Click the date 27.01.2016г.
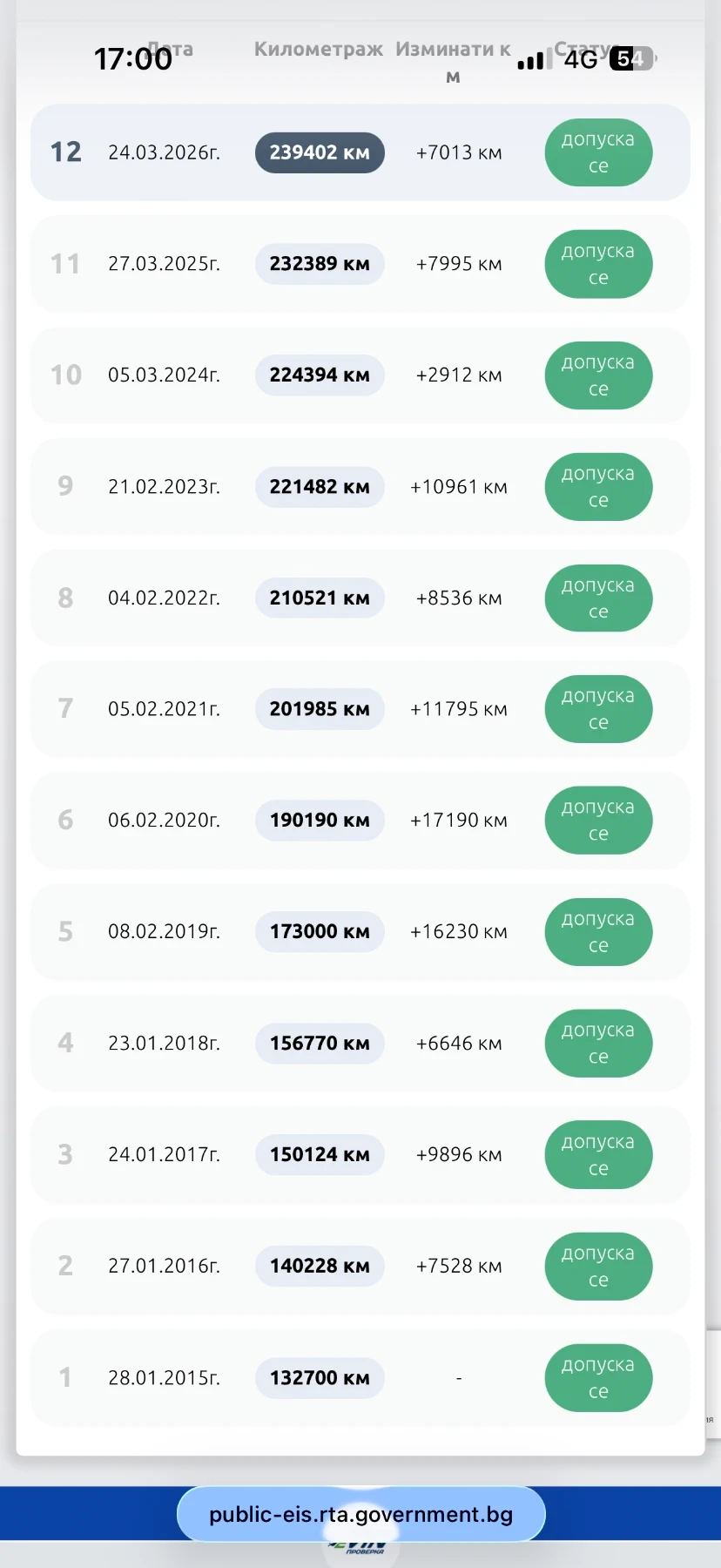This screenshot has width=721, height=1568. click(164, 1266)
